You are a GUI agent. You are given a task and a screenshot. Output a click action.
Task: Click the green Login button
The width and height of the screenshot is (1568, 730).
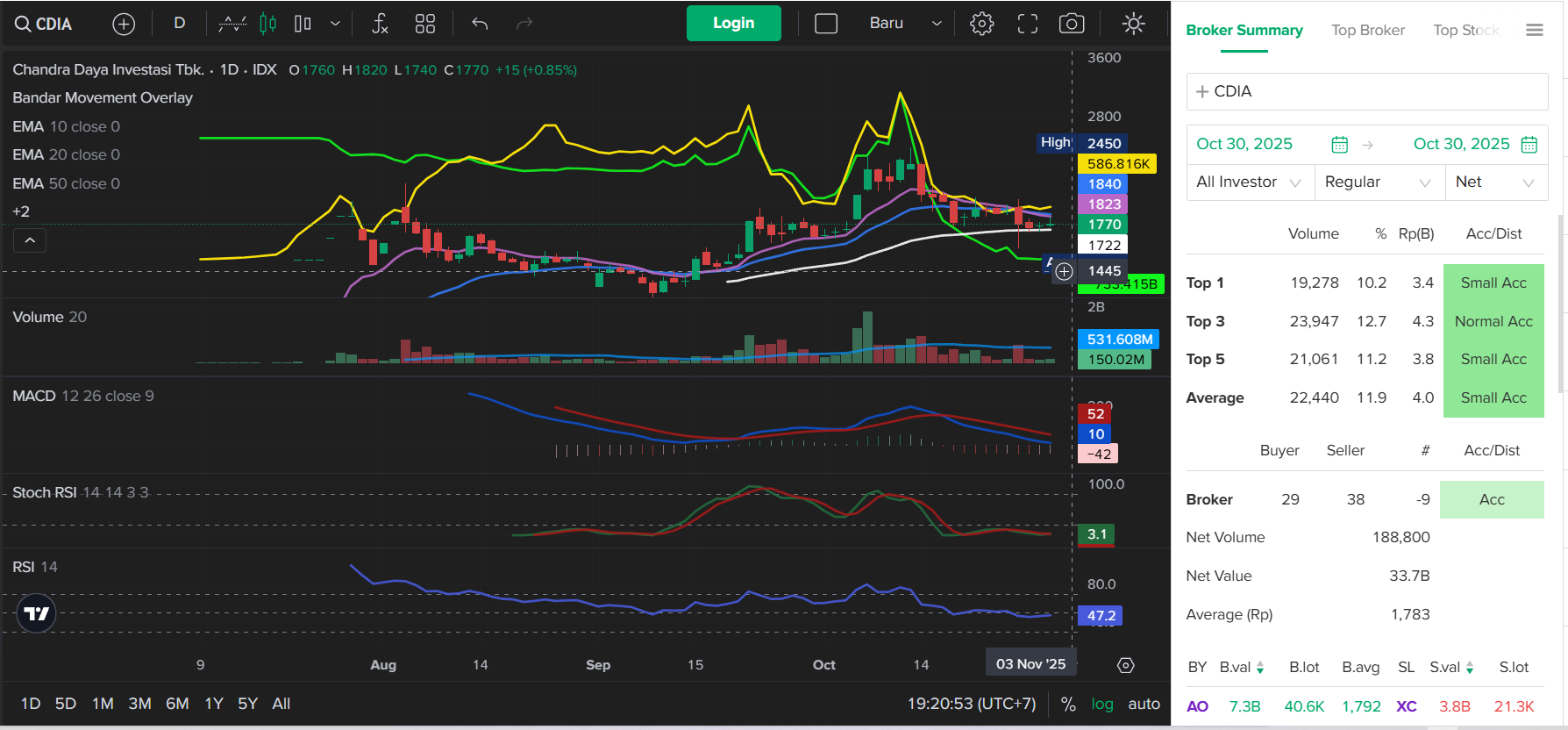click(x=733, y=23)
